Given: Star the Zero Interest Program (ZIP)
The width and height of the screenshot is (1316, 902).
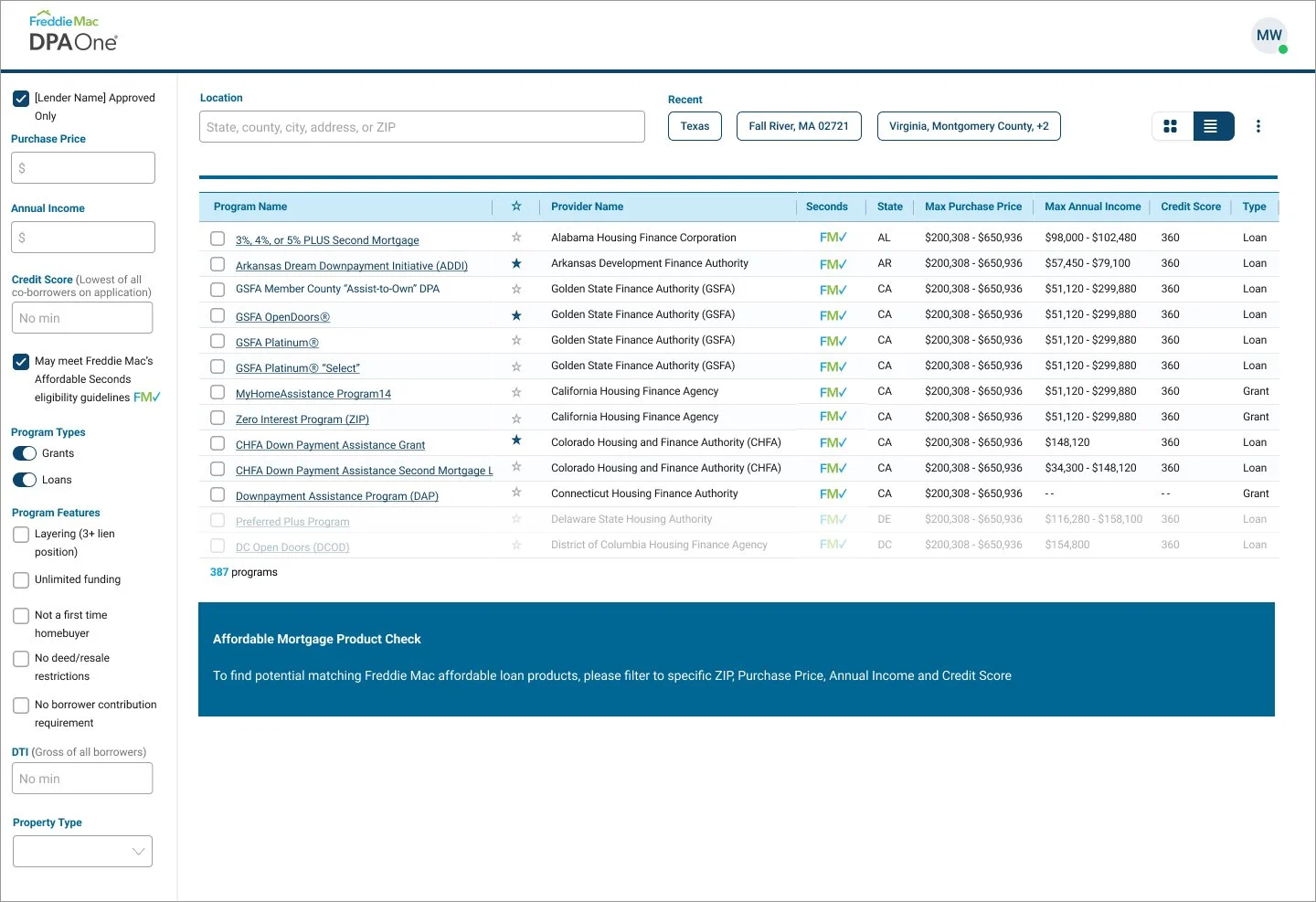Looking at the screenshot, I should click(x=516, y=418).
